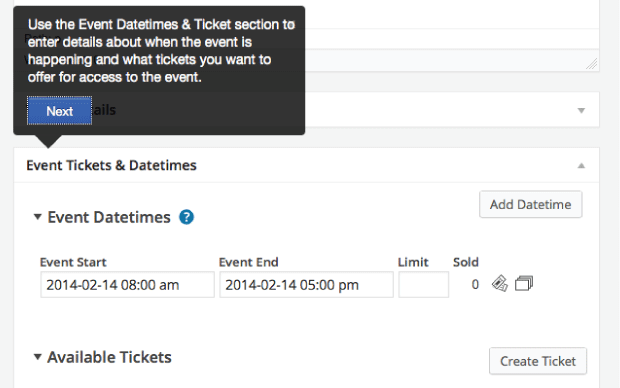
Task: Collapse the Event Tickets & Datetimes panel arrow
Action: coord(581,166)
